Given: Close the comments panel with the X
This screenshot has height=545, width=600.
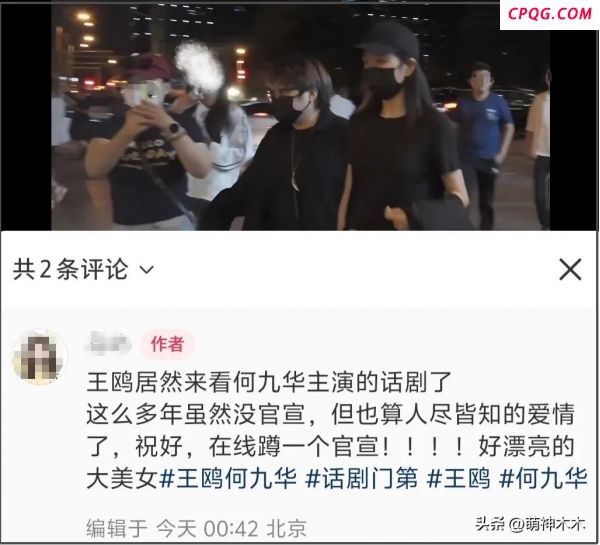Looking at the screenshot, I should (x=570, y=269).
